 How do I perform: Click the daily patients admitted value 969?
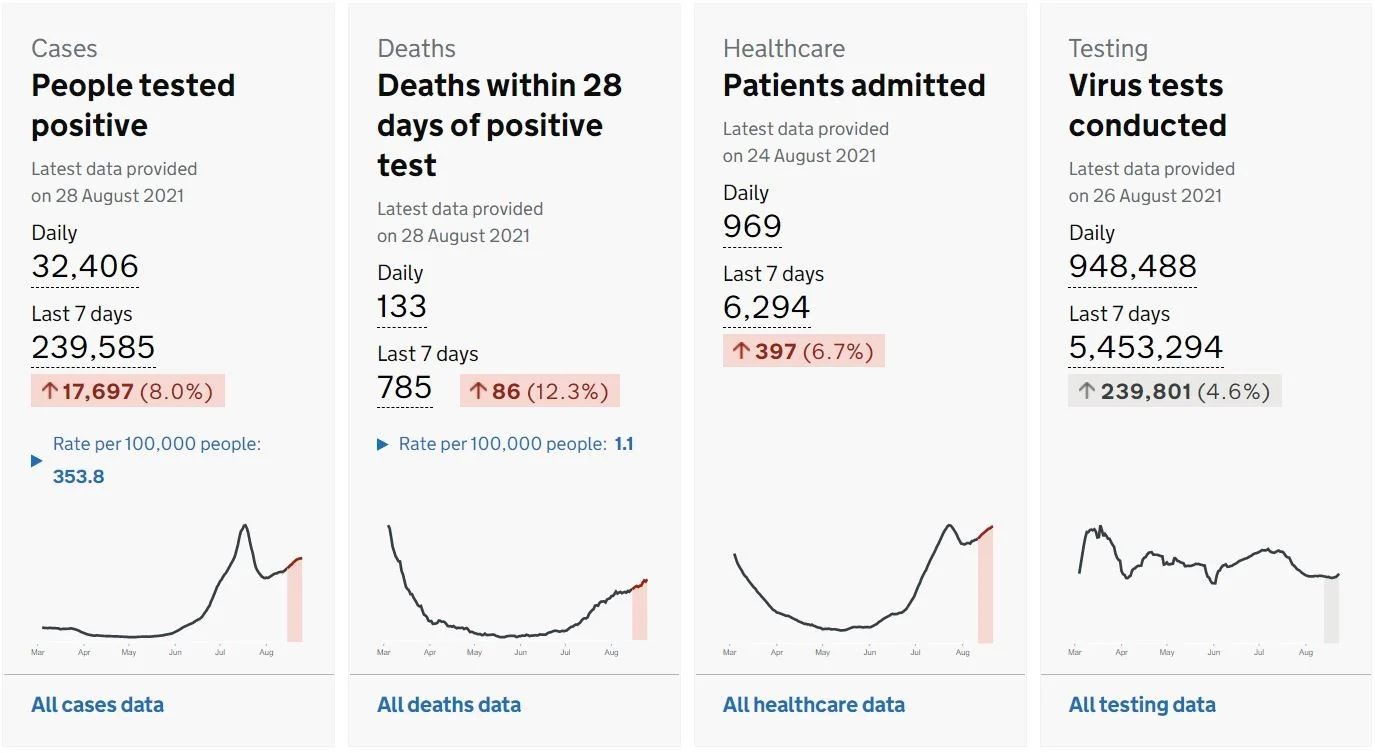[752, 227]
